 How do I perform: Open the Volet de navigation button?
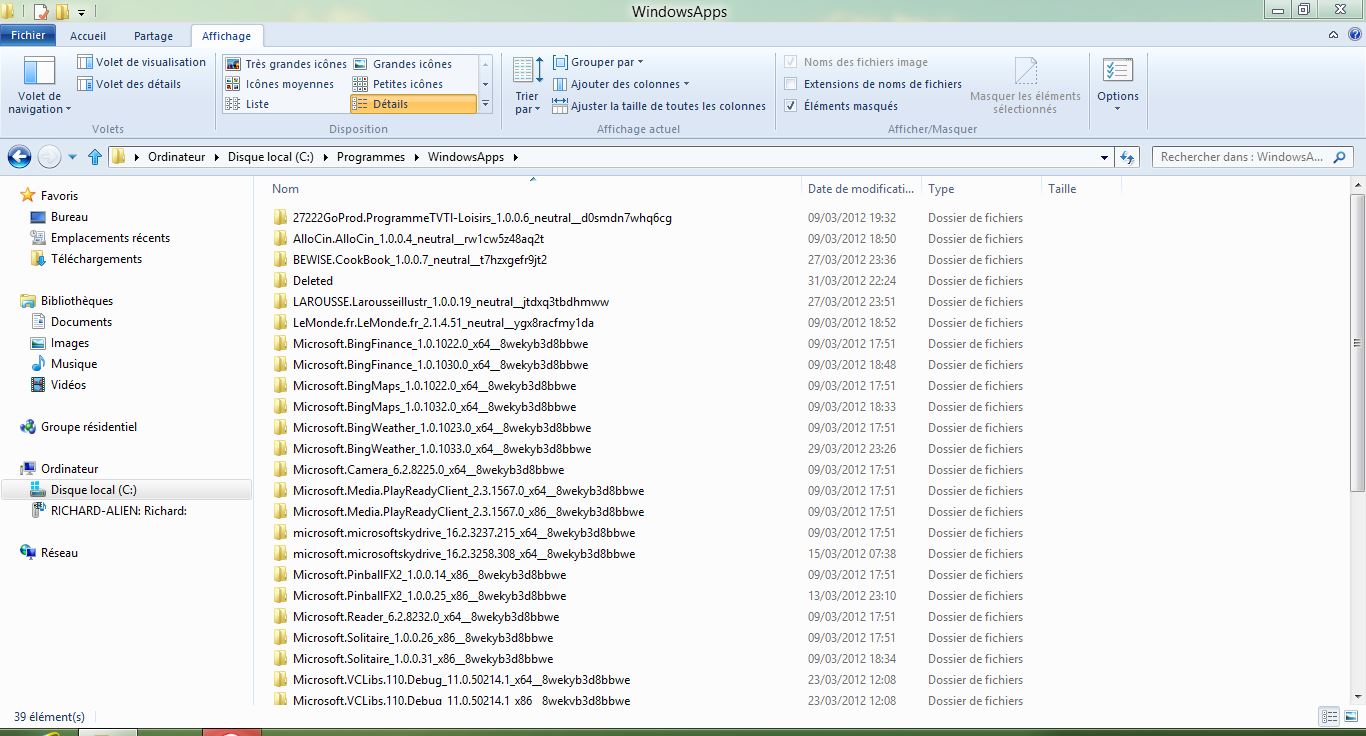tap(39, 86)
